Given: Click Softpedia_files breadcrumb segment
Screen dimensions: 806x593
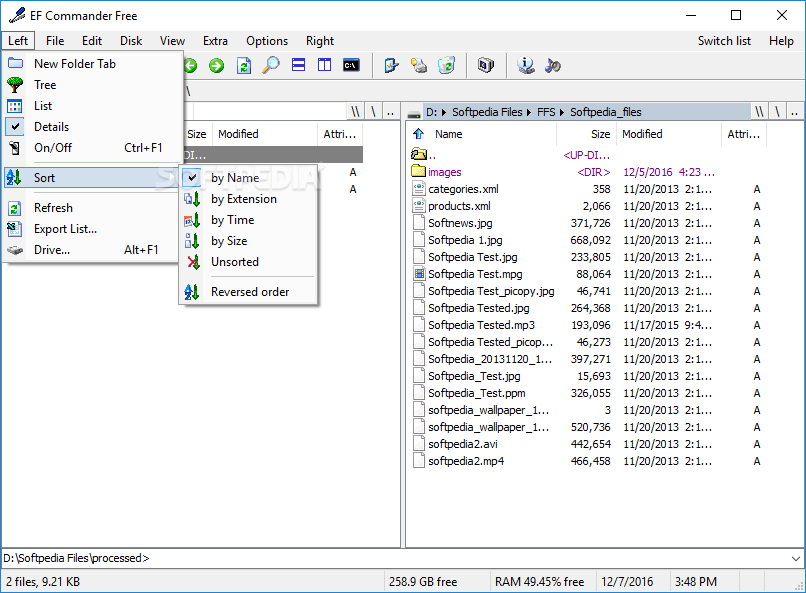Looking at the screenshot, I should point(606,112).
